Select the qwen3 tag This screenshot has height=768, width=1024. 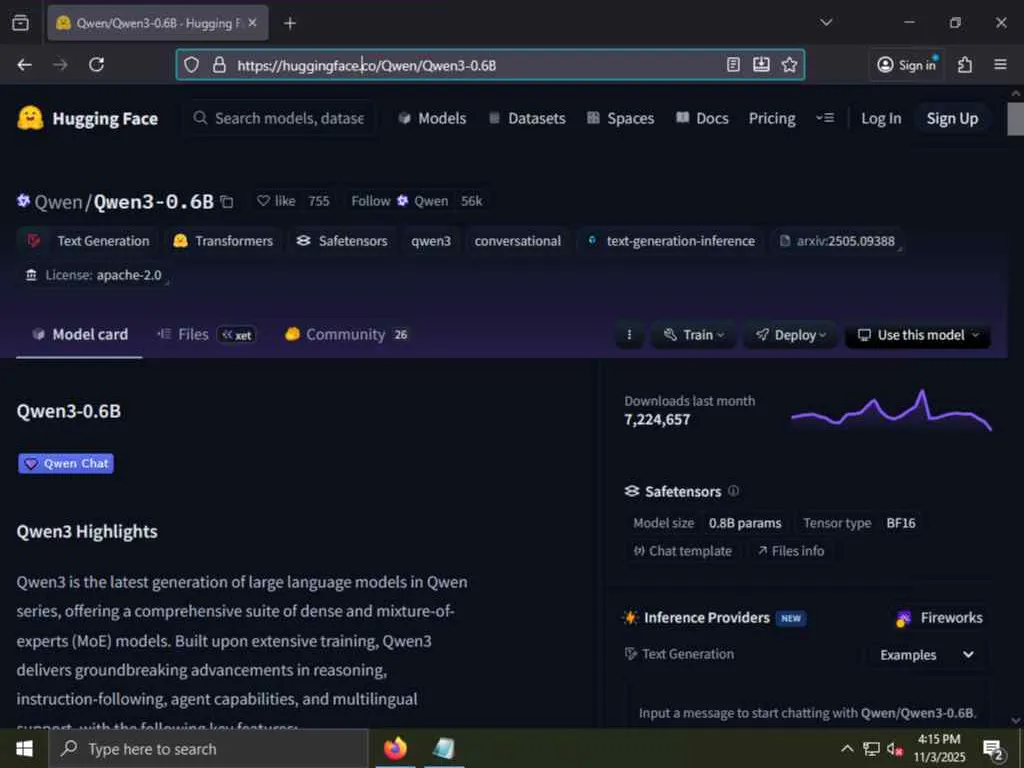click(x=431, y=241)
